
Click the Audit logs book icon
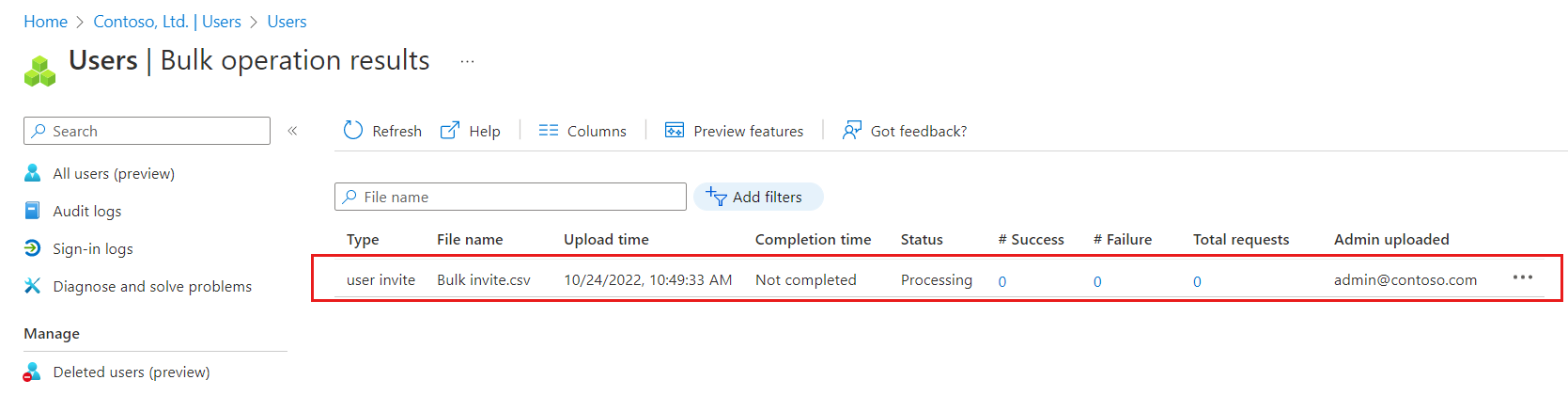(32, 211)
